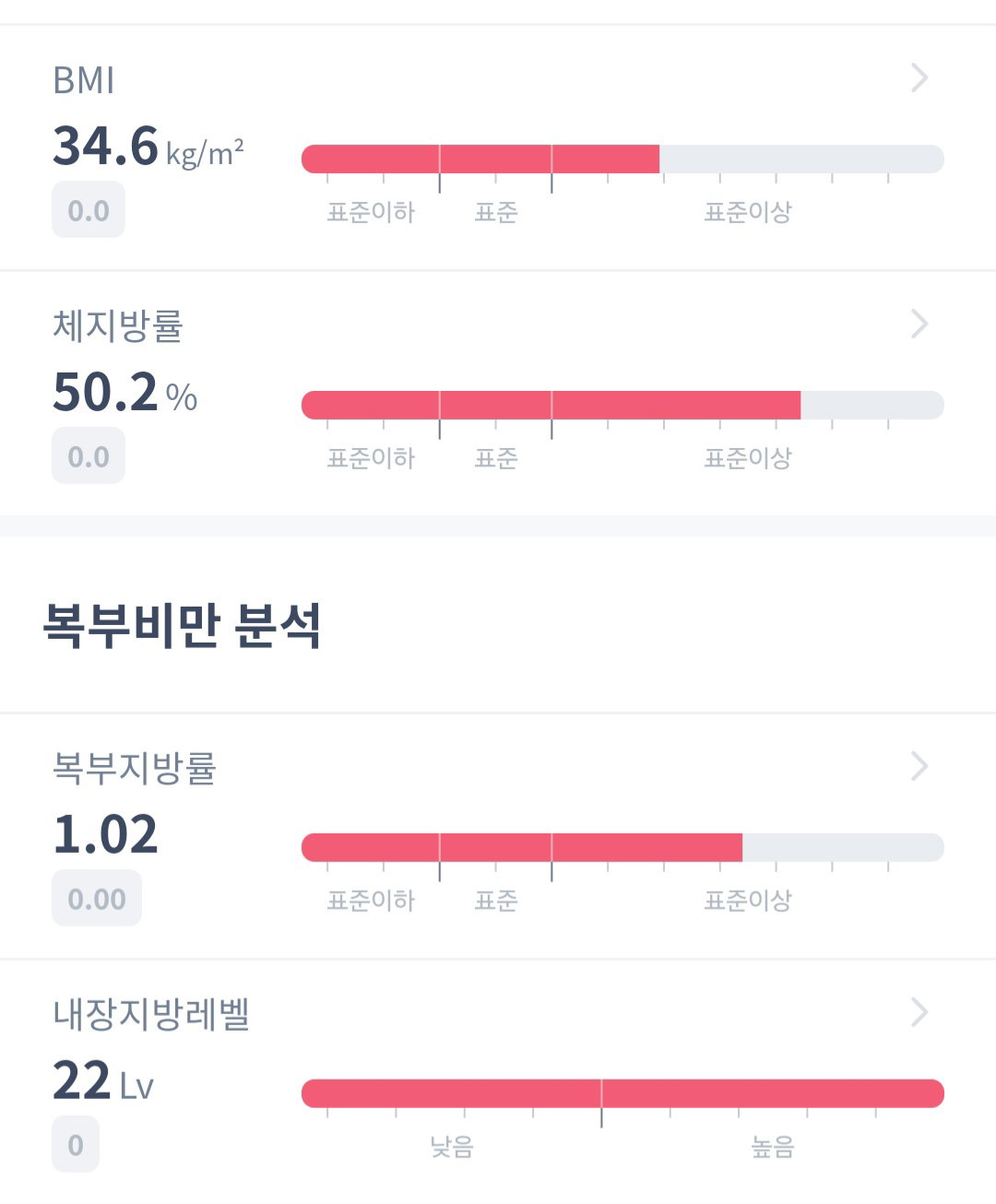This screenshot has height=1204, width=996.
Task: Open 복부지방률 details chevron
Action: tap(919, 766)
